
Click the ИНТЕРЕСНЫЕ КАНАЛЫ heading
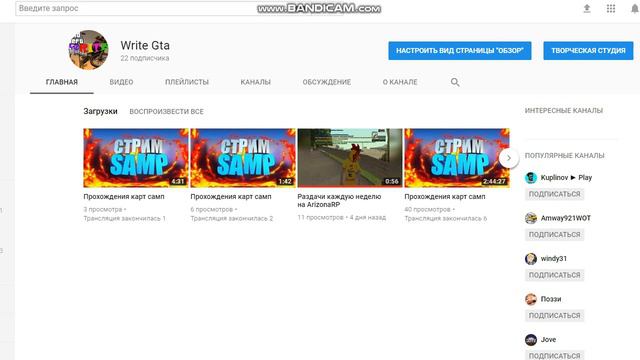point(564,110)
